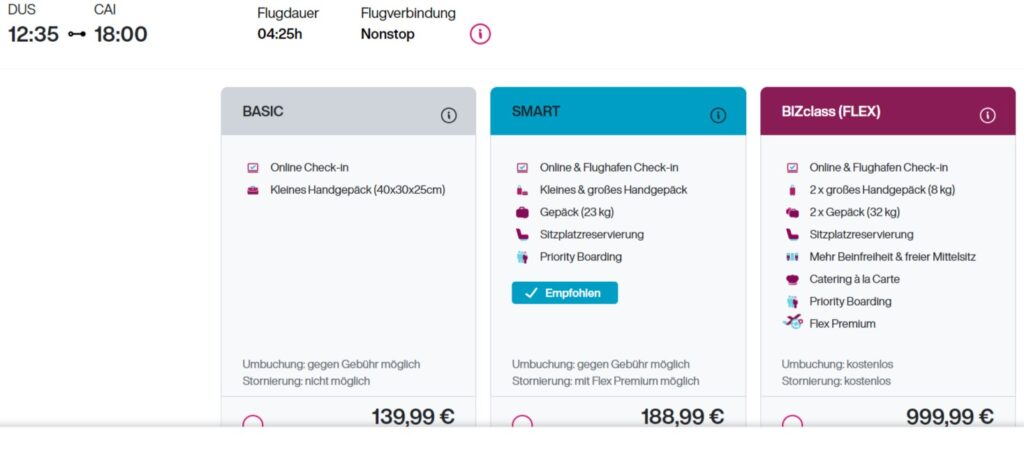
Task: Click the 999,99 € BIZclass price
Action: tap(949, 417)
